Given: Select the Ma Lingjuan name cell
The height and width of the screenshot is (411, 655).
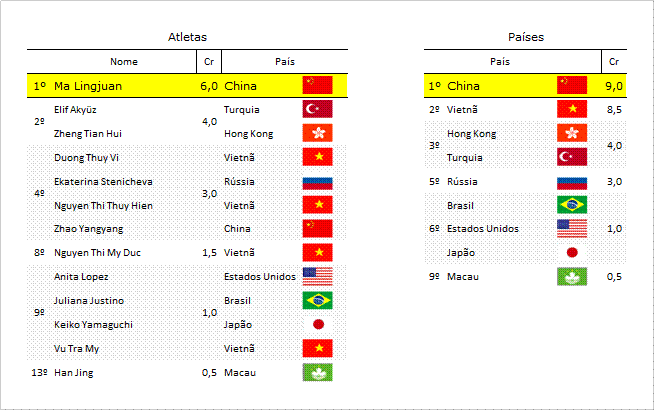Looking at the screenshot, I should (x=88, y=86).
